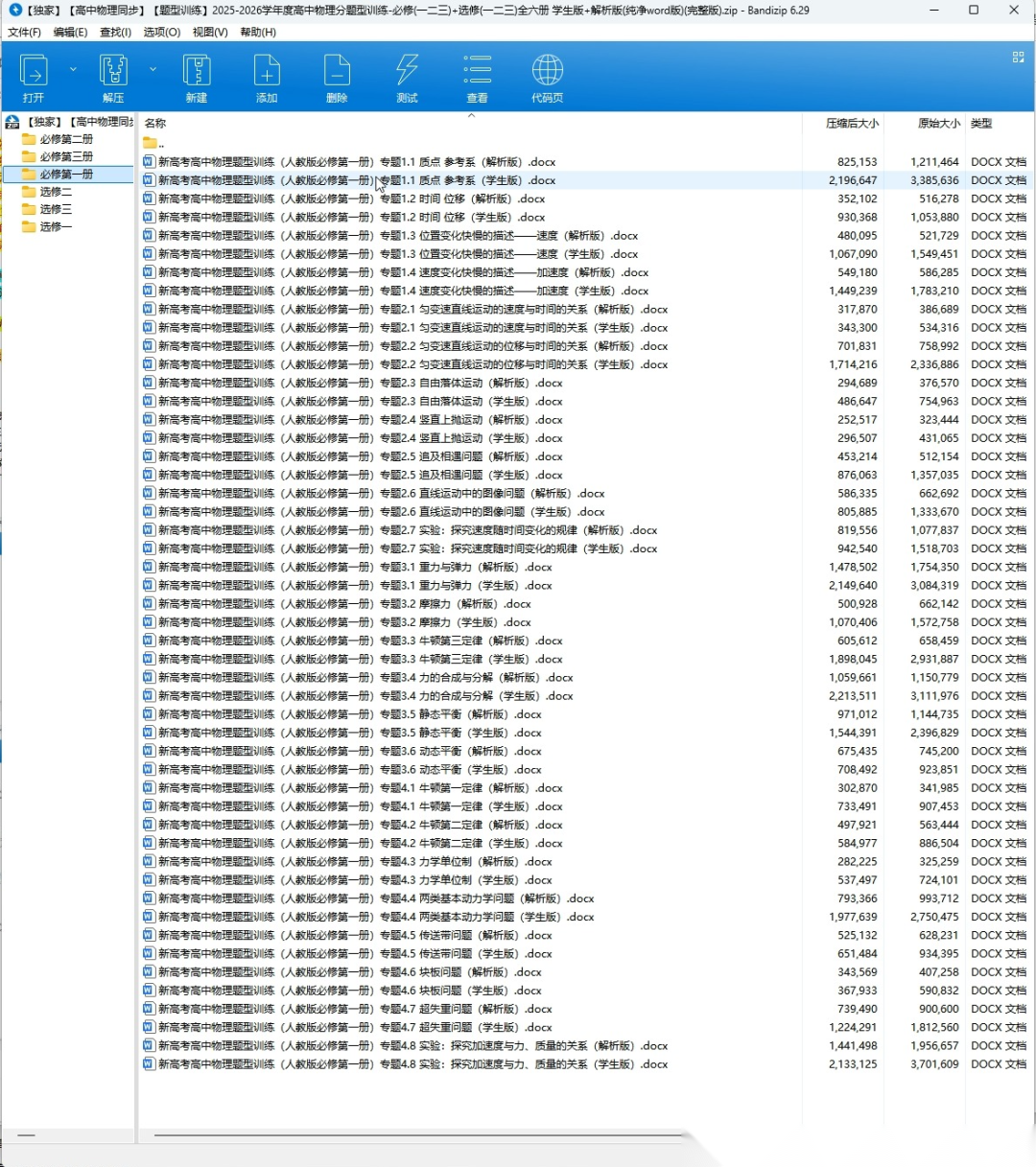Image resolution: width=1036 pixels, height=1167 pixels.
Task: Click the 删除 (Delete) toolbar icon
Action: click(x=337, y=77)
